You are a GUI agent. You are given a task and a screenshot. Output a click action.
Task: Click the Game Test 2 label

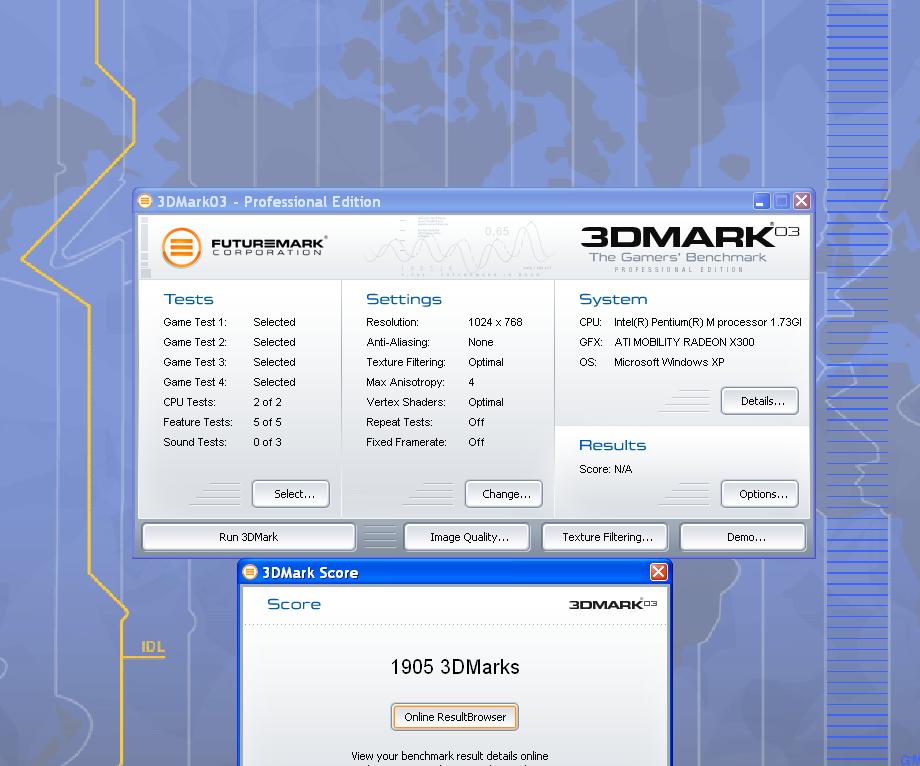[x=195, y=342]
